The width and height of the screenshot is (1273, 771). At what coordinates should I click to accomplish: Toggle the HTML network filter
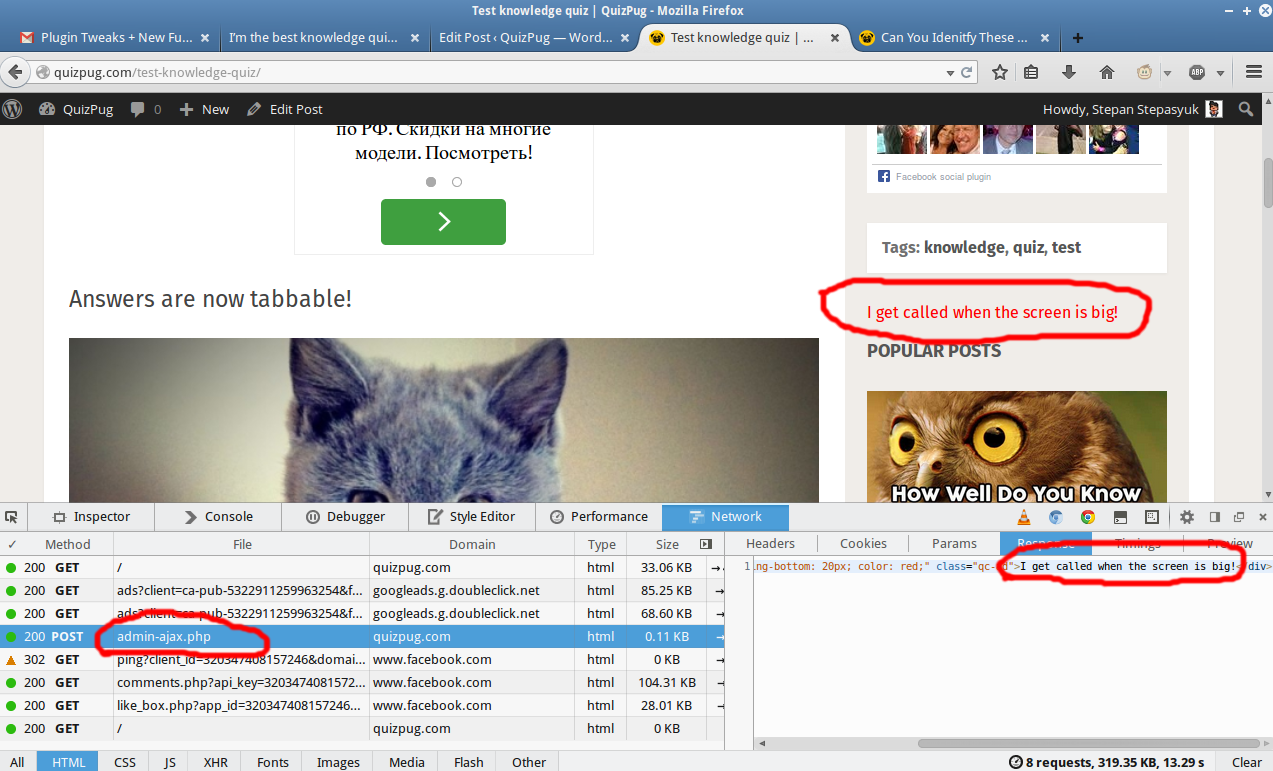68,762
